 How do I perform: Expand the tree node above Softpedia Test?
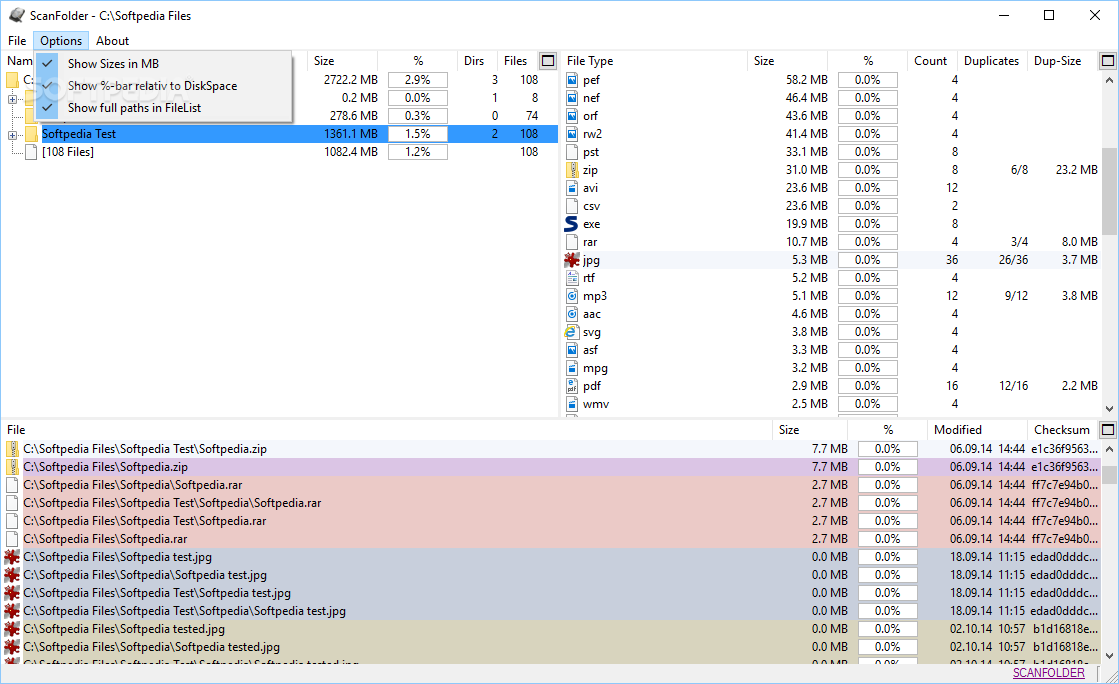coord(12,99)
